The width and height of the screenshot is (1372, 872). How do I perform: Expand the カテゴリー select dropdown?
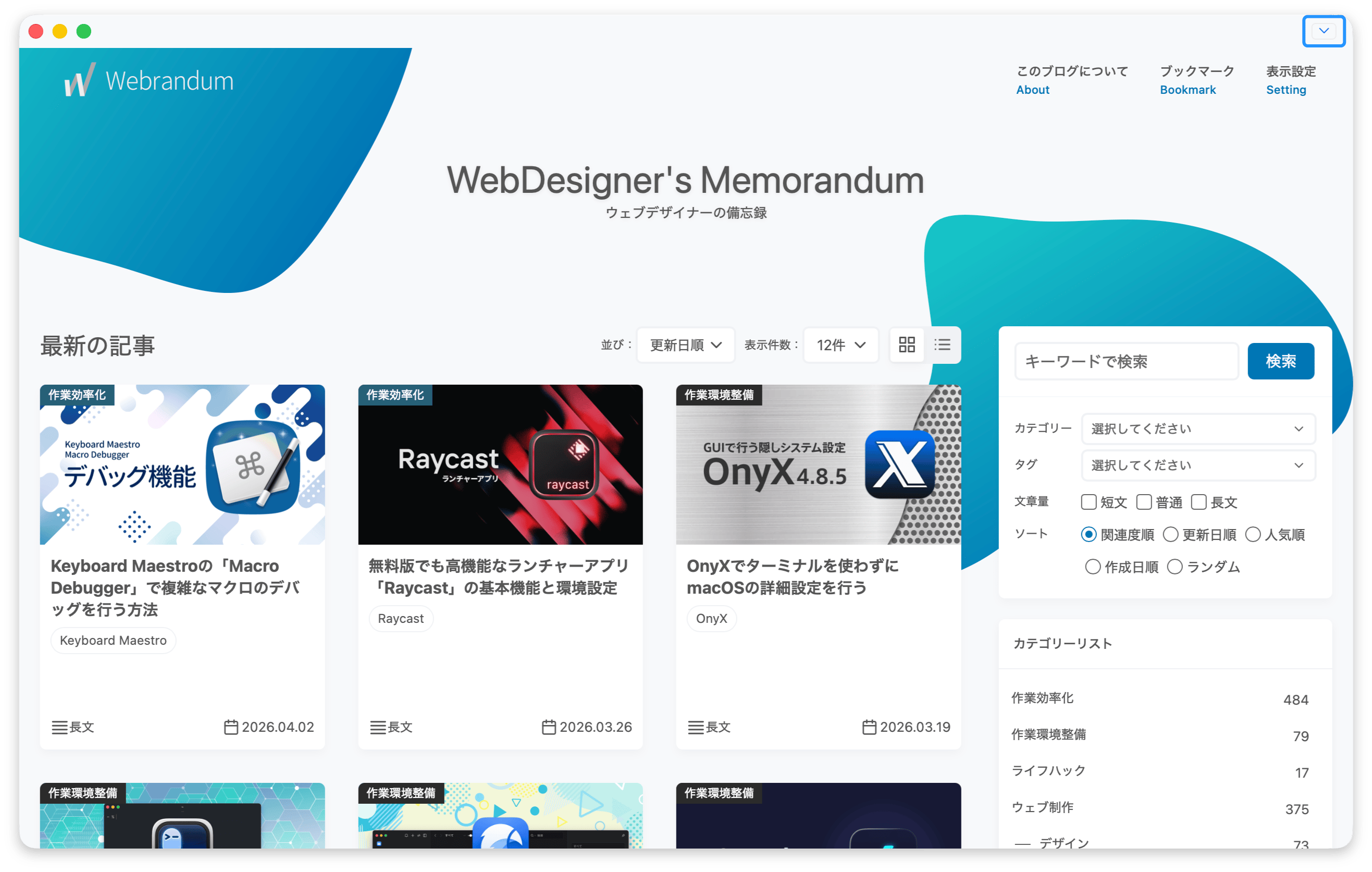tap(1197, 428)
